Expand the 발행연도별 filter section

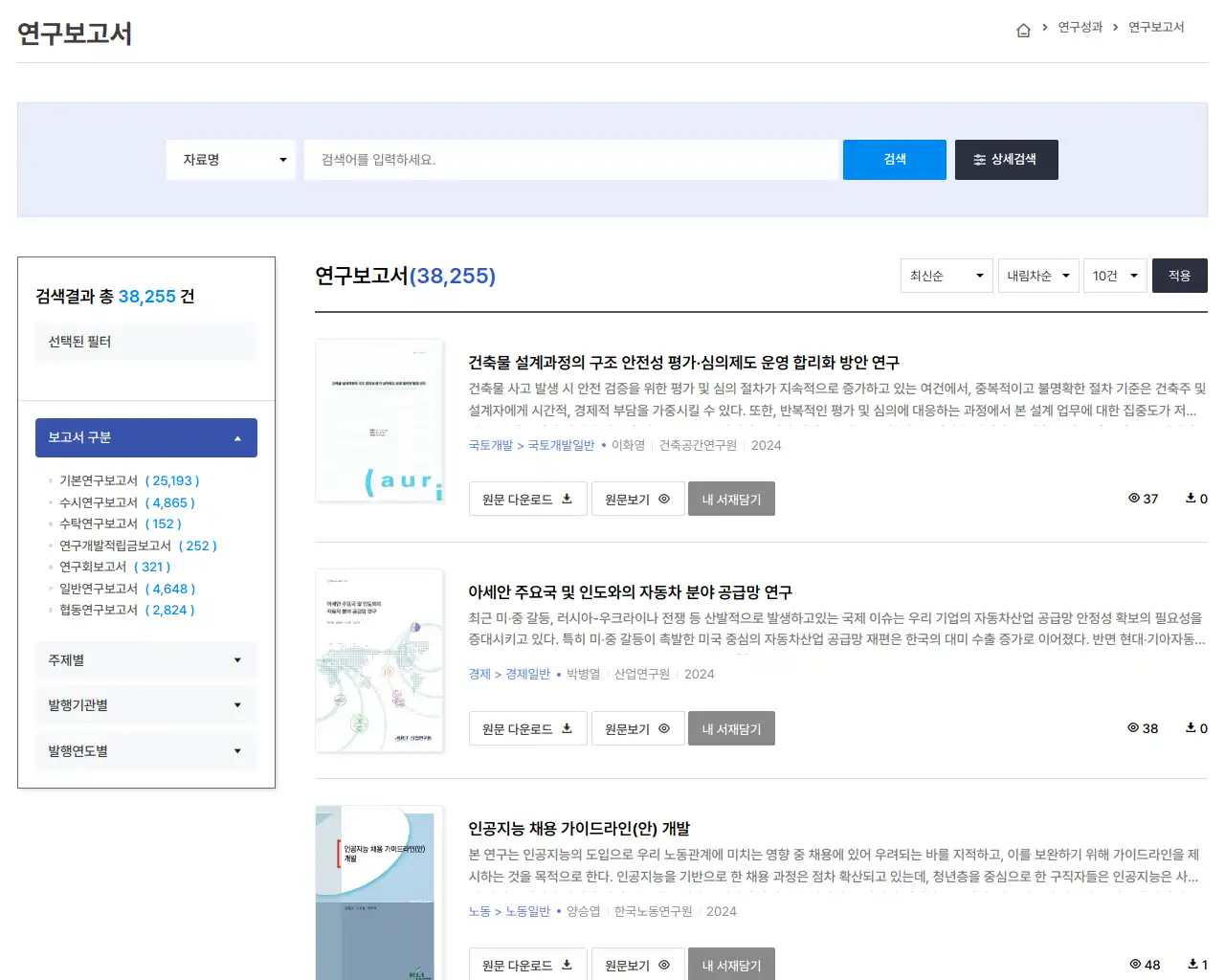tap(145, 750)
